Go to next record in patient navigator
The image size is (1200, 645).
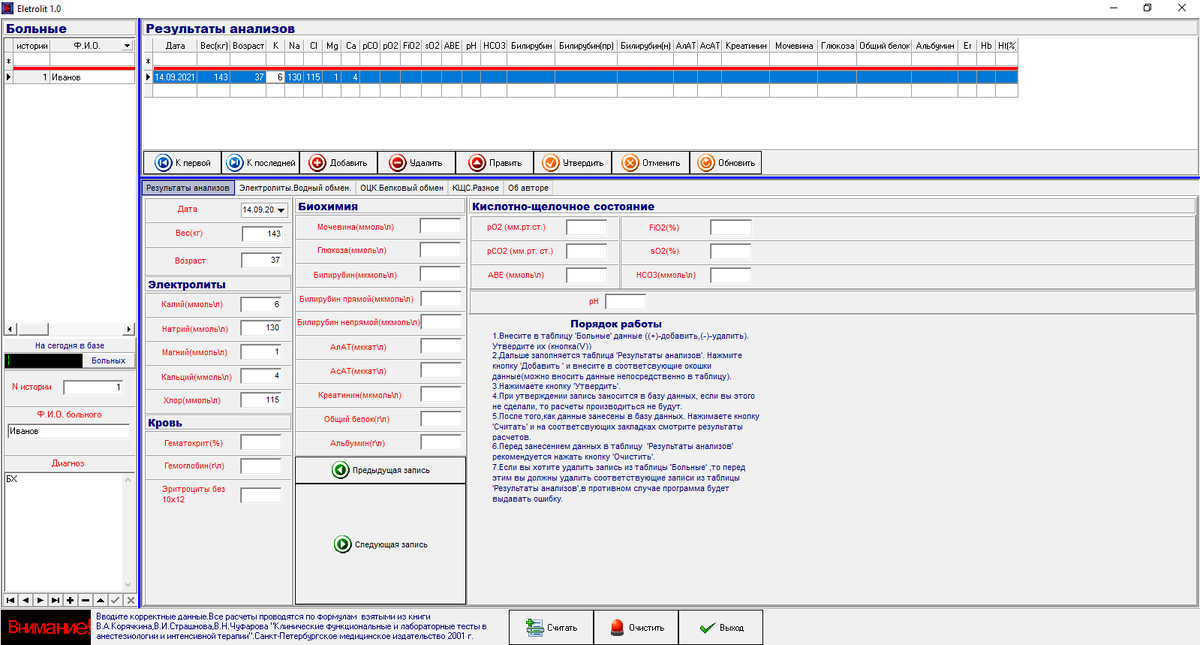click(40, 599)
